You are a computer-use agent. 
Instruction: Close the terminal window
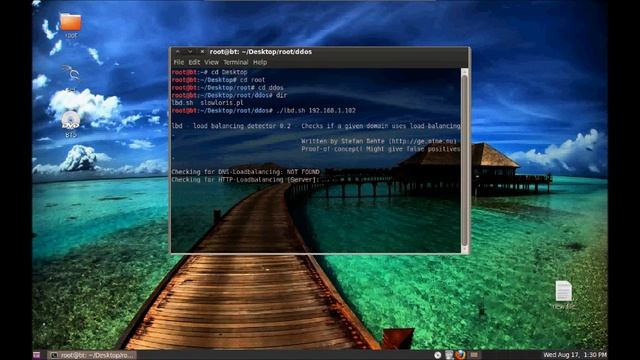[x=202, y=51]
